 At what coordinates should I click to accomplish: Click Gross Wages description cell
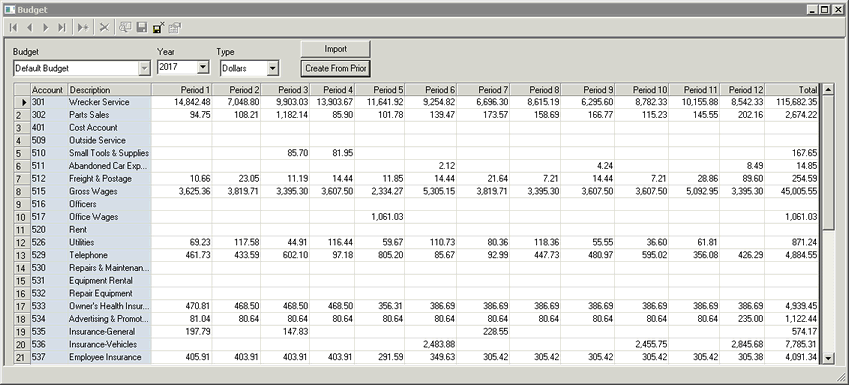109,192
